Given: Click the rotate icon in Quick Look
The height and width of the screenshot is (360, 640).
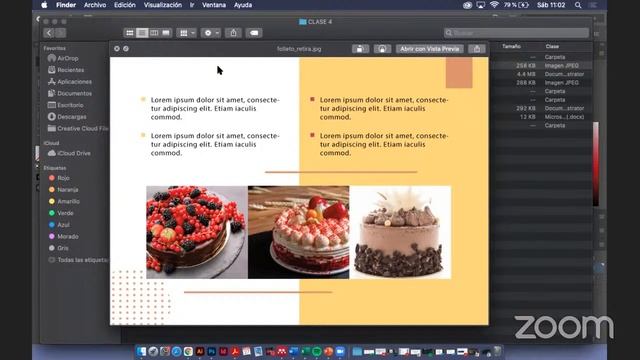Looking at the screenshot, I should click(360, 49).
